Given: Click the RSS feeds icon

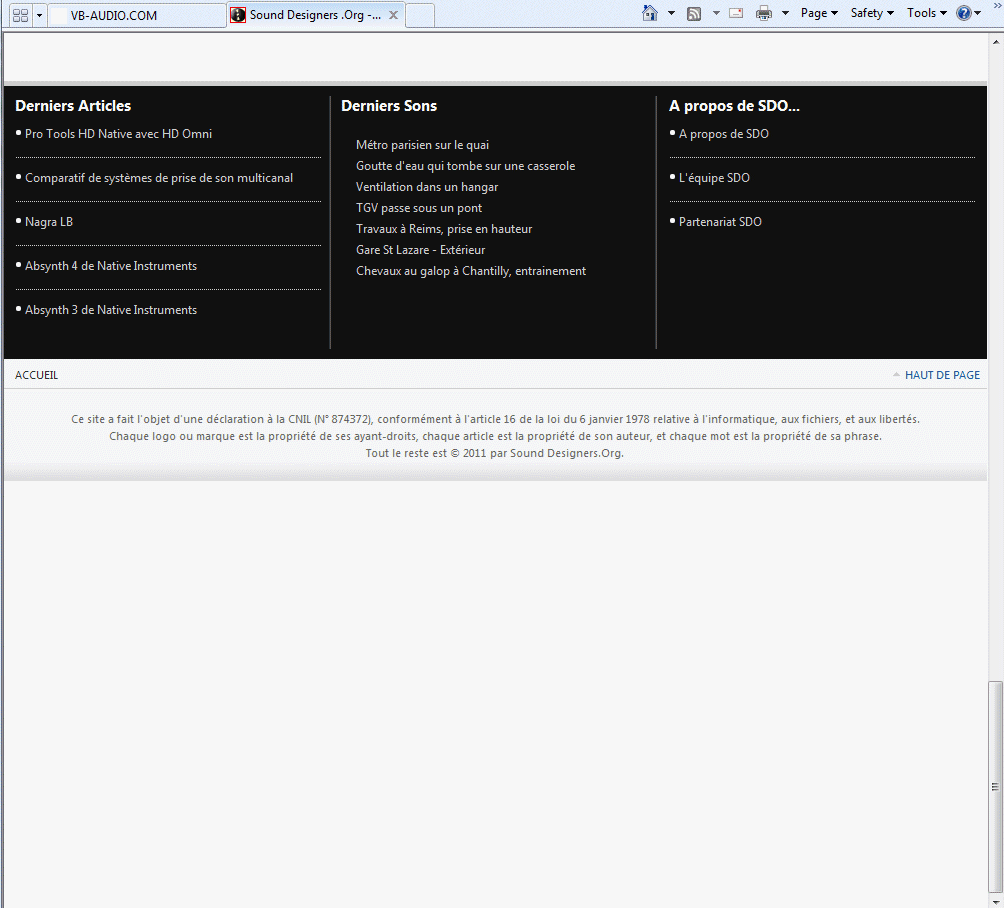Looking at the screenshot, I should (x=694, y=13).
